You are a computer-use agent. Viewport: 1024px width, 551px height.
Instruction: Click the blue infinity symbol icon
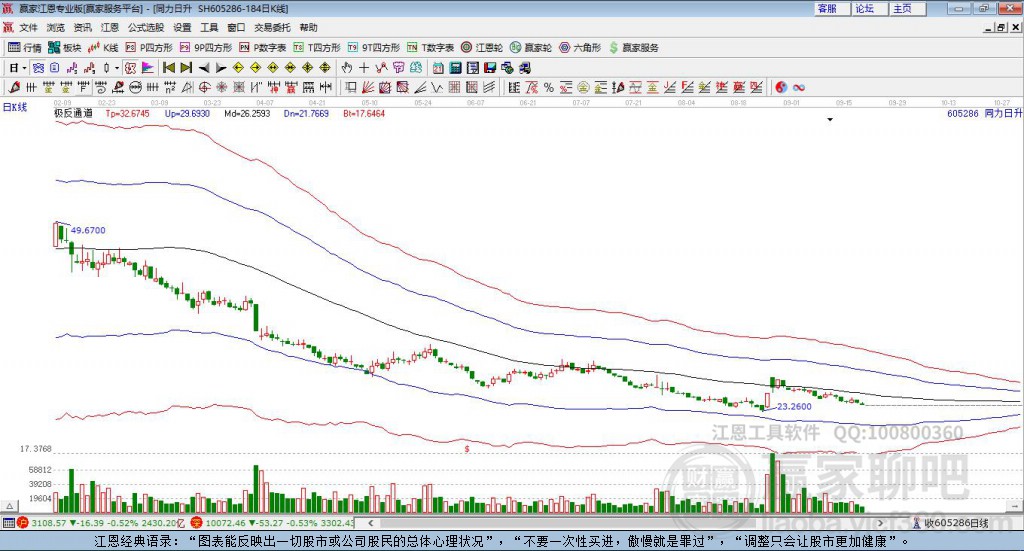[x=799, y=87]
